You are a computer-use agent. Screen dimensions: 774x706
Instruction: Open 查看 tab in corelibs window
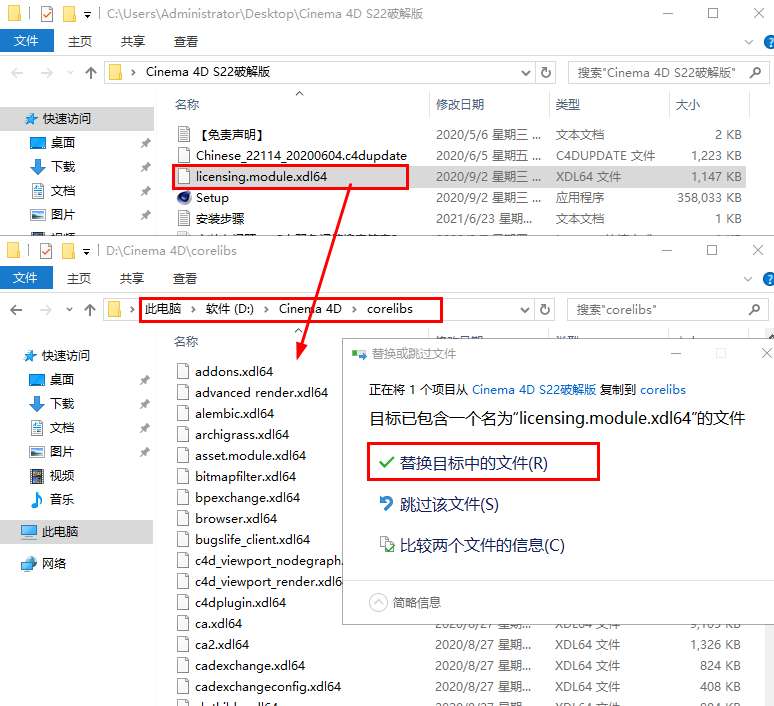pyautogui.click(x=185, y=279)
